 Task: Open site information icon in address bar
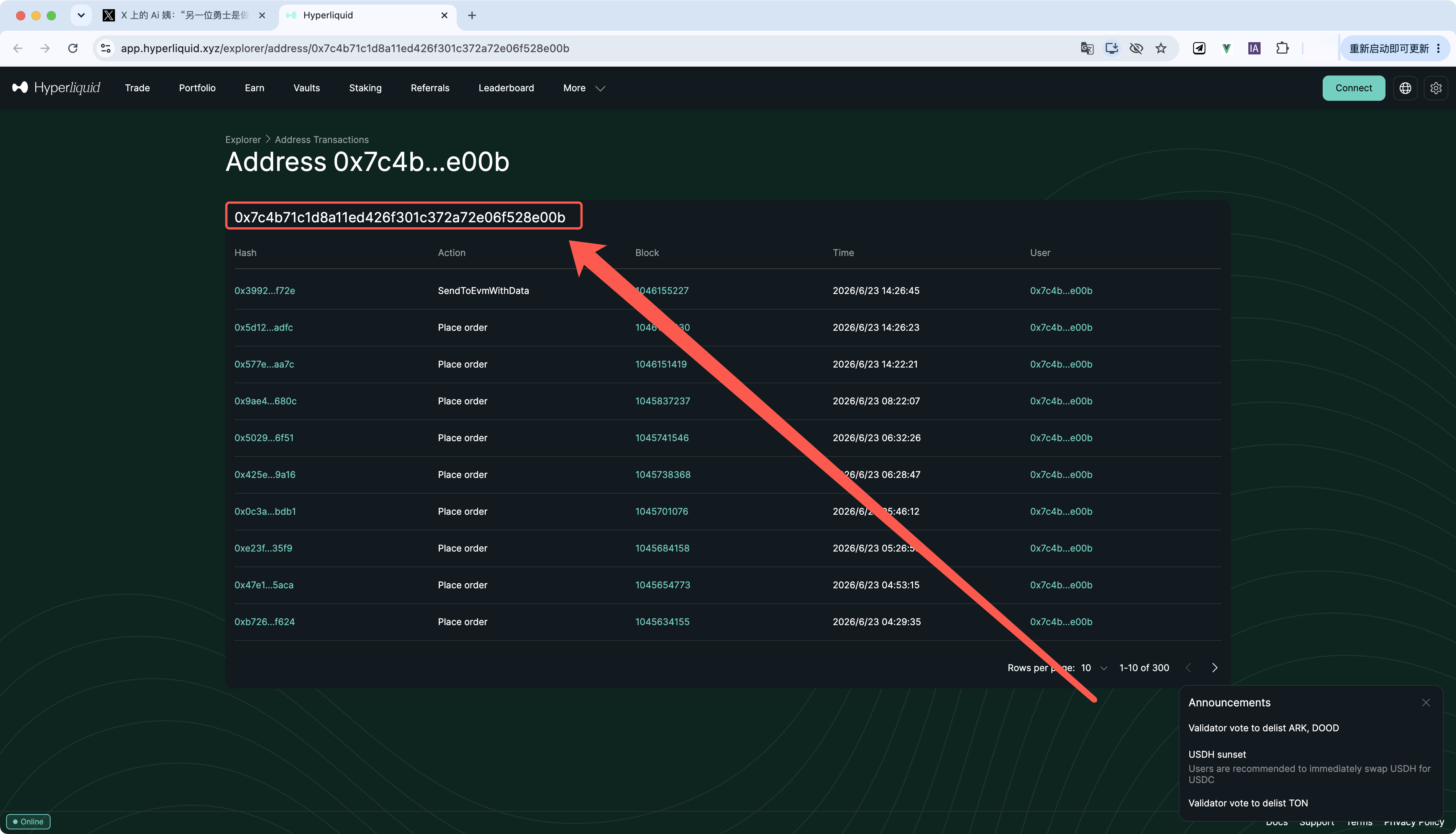click(x=106, y=48)
